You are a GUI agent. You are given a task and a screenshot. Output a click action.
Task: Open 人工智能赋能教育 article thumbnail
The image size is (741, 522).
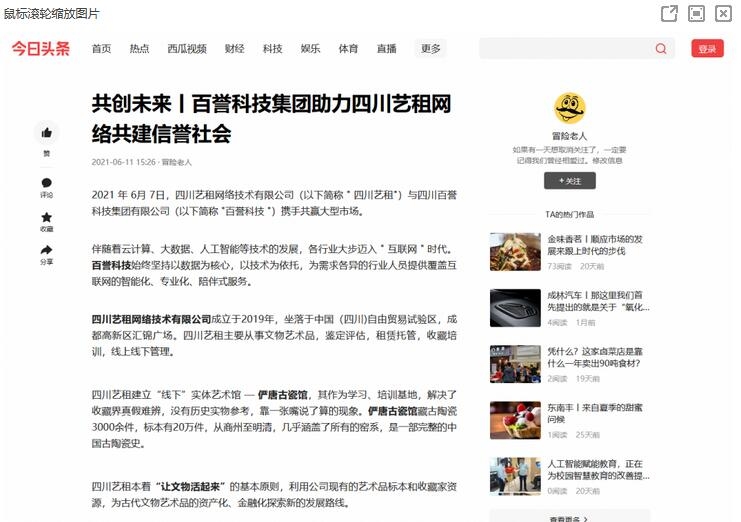(515, 476)
